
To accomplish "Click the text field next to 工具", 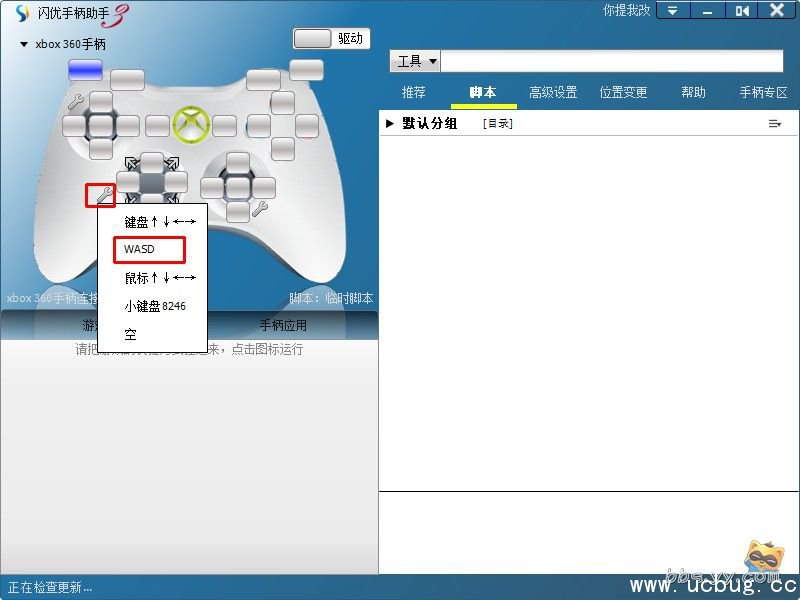I will coord(612,61).
